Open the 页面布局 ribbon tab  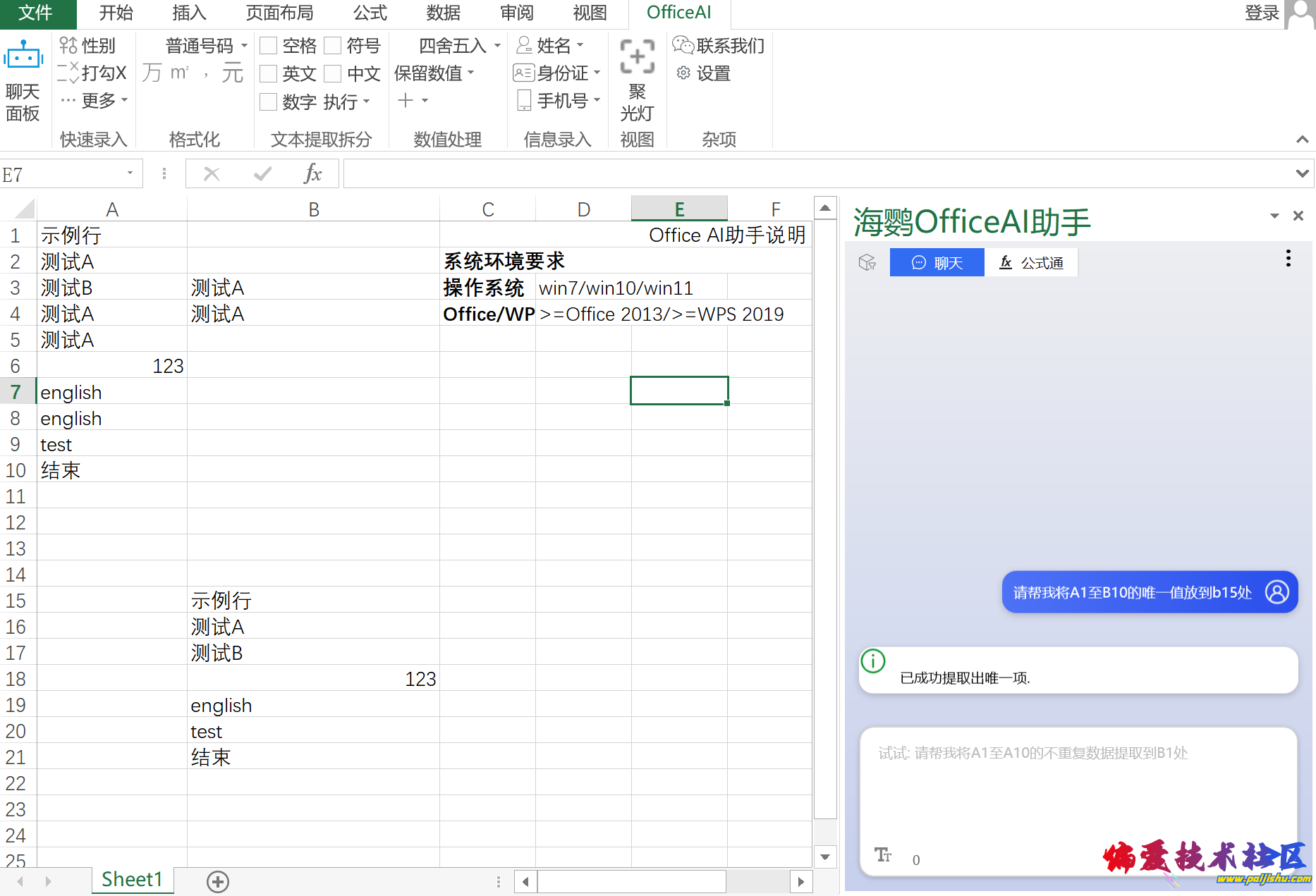pos(279,13)
